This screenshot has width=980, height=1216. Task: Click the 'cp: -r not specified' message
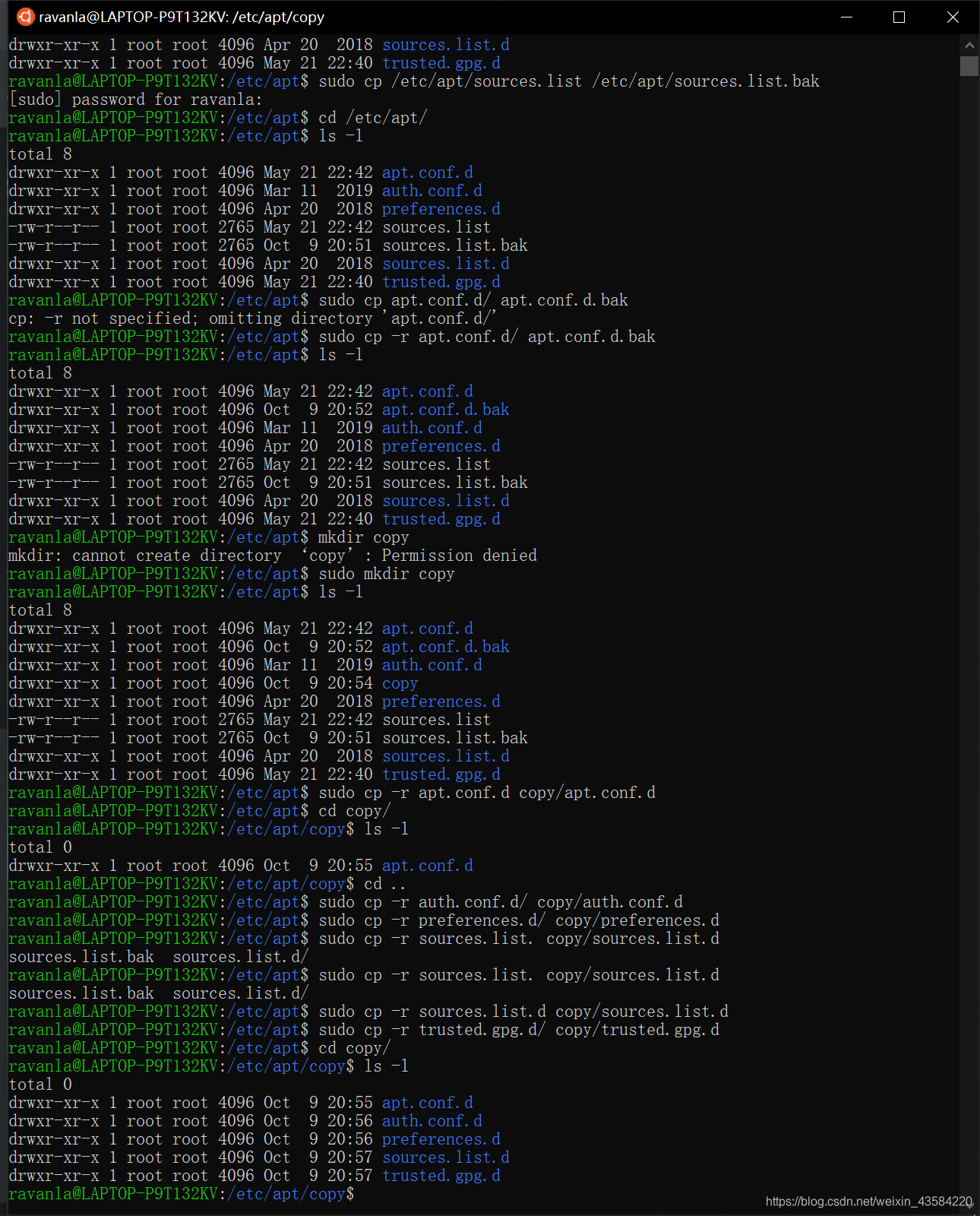pyautogui.click(x=252, y=318)
